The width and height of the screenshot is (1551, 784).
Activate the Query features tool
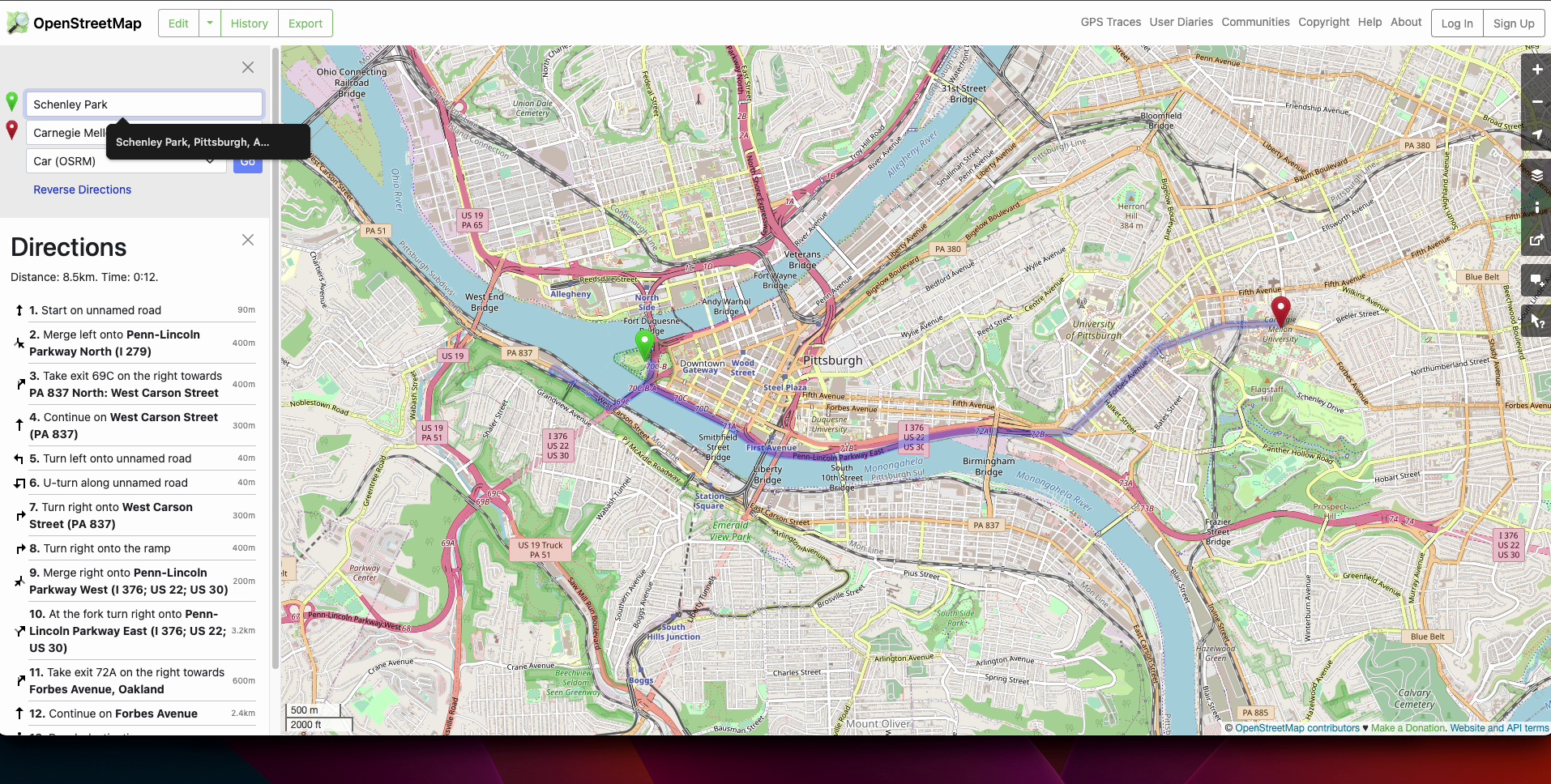pos(1536,322)
